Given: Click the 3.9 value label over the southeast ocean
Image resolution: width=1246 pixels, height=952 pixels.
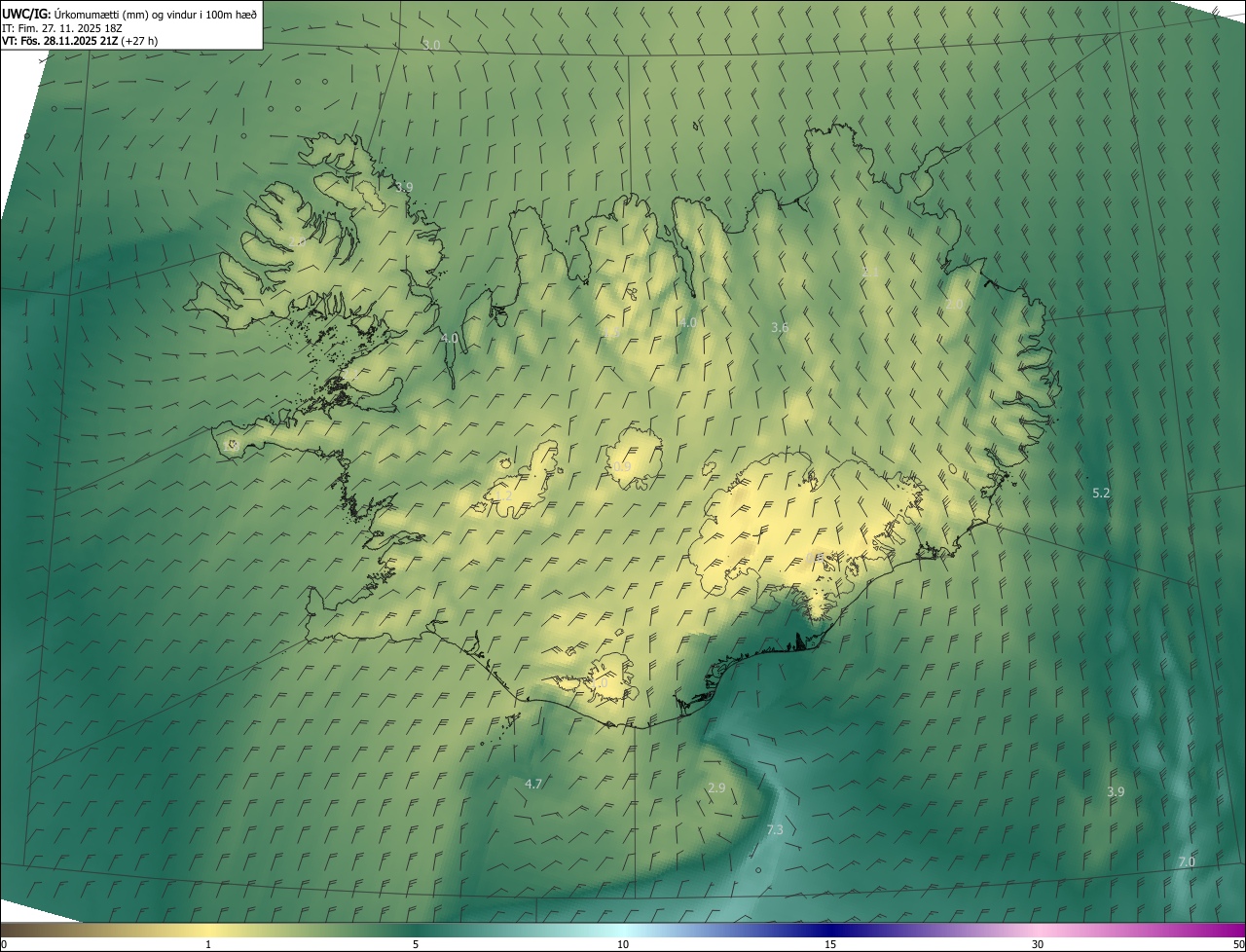Looking at the screenshot, I should (1116, 792).
